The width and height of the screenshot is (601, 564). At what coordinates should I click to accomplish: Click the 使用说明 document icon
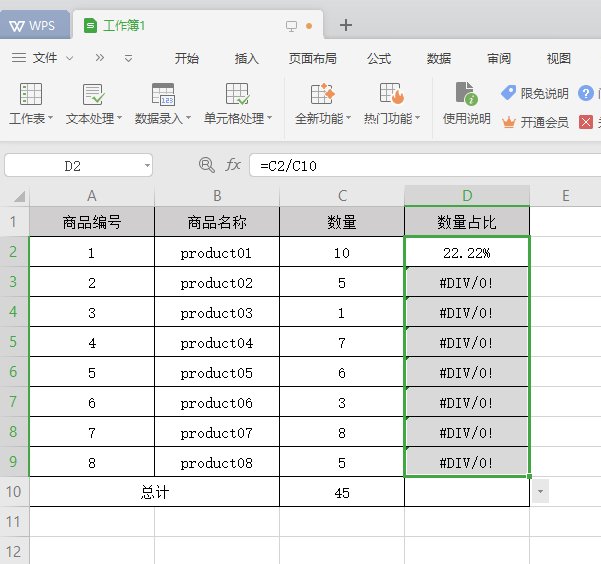pos(466,93)
